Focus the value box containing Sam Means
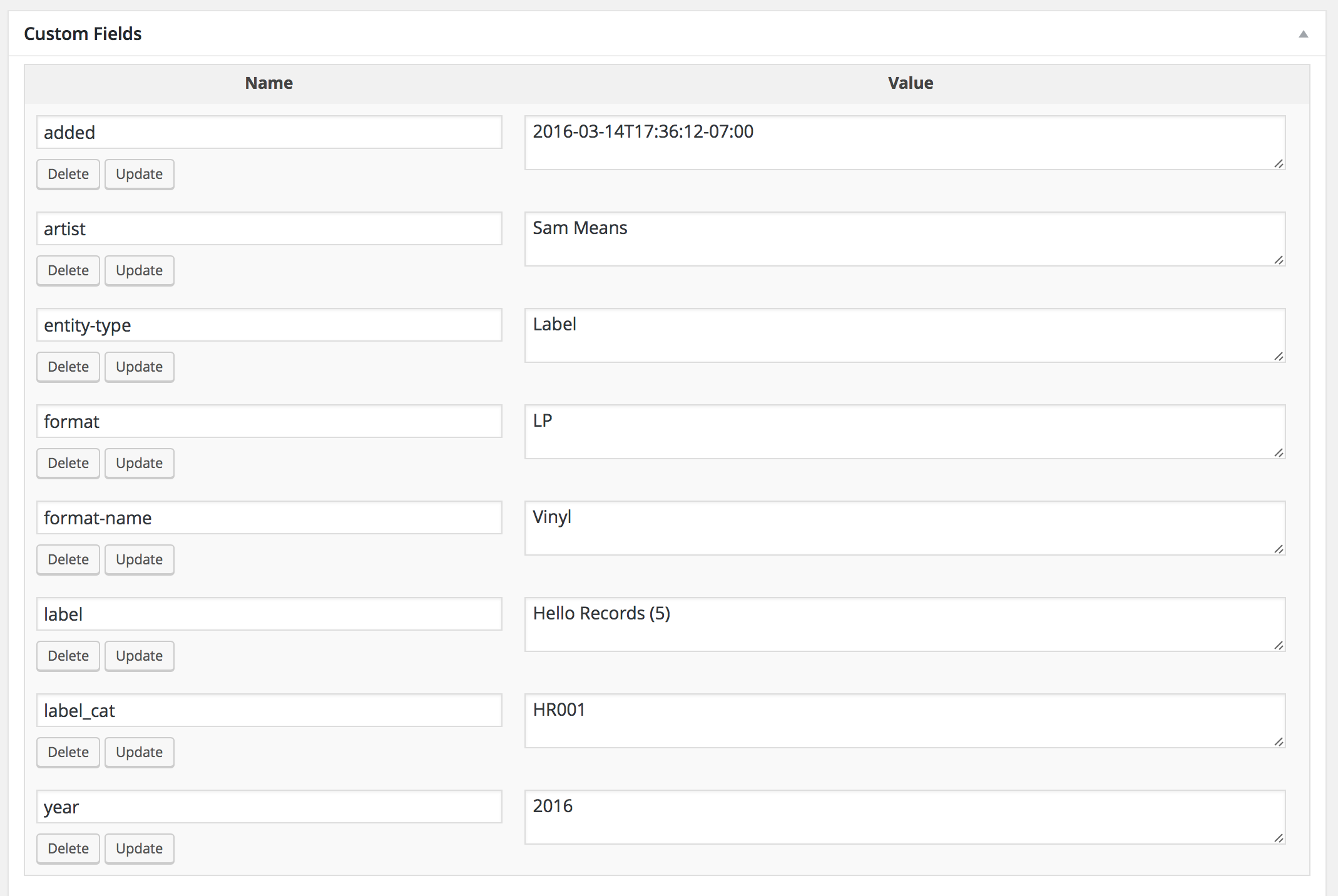Viewport: 1338px width, 896px height. click(x=905, y=239)
